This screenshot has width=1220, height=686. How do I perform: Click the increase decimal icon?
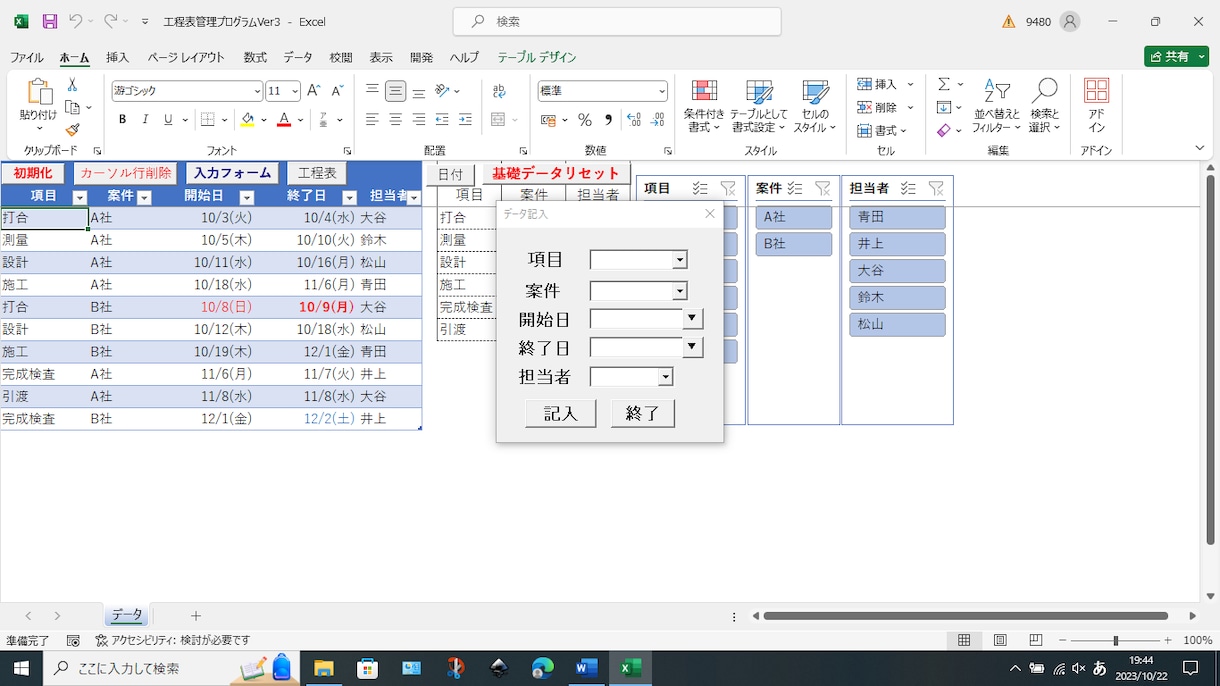633,120
